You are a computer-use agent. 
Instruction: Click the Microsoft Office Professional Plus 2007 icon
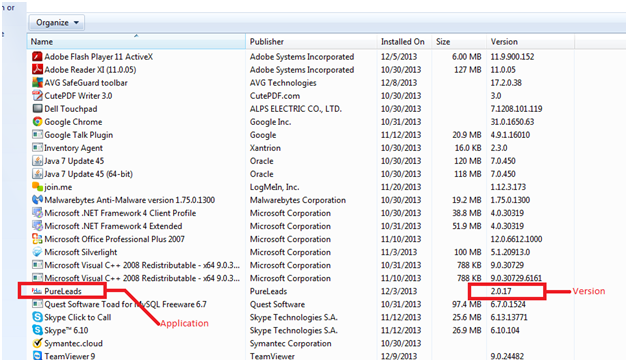point(37,239)
